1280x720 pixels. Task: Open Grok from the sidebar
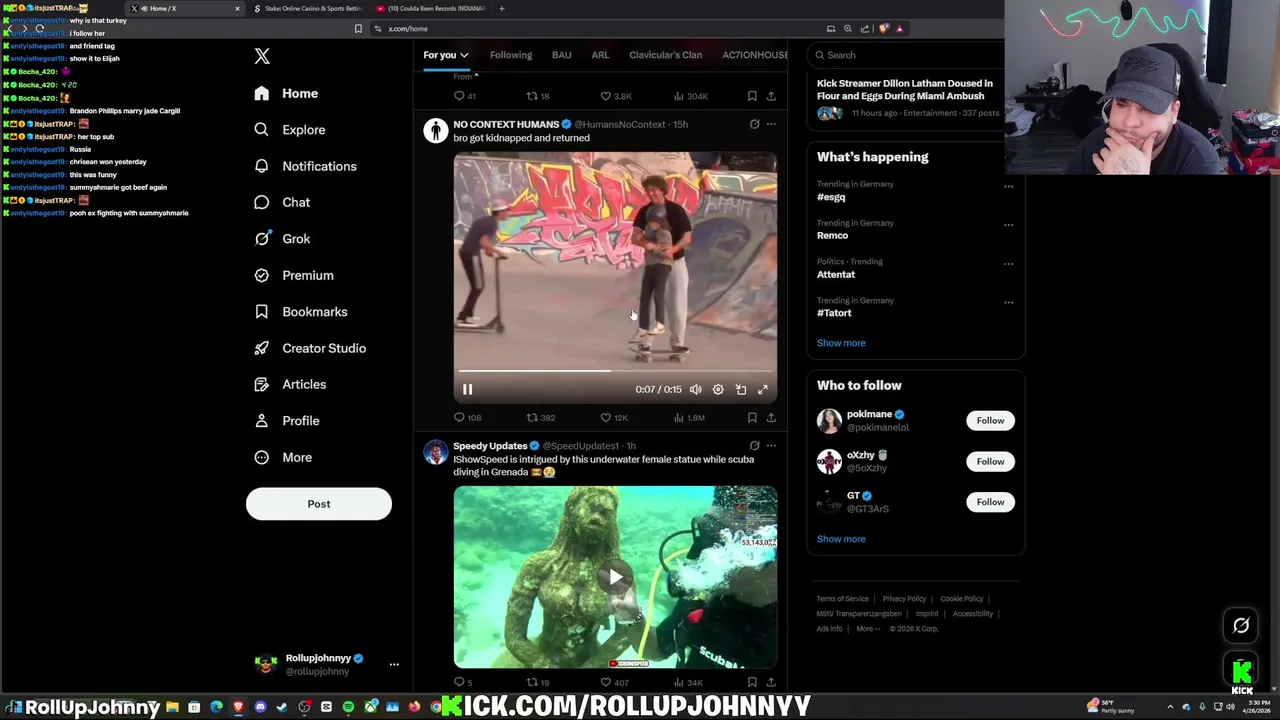tap(282, 239)
